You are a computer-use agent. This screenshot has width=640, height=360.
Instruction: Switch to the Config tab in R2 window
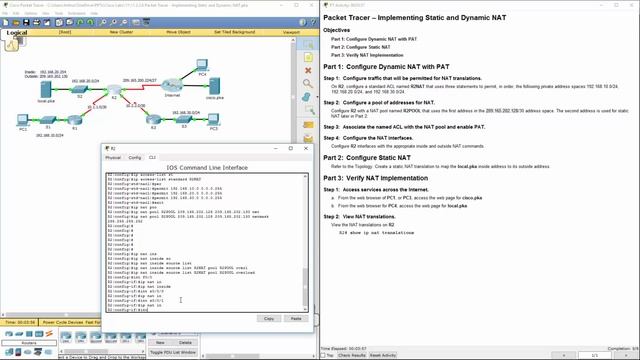click(135, 158)
